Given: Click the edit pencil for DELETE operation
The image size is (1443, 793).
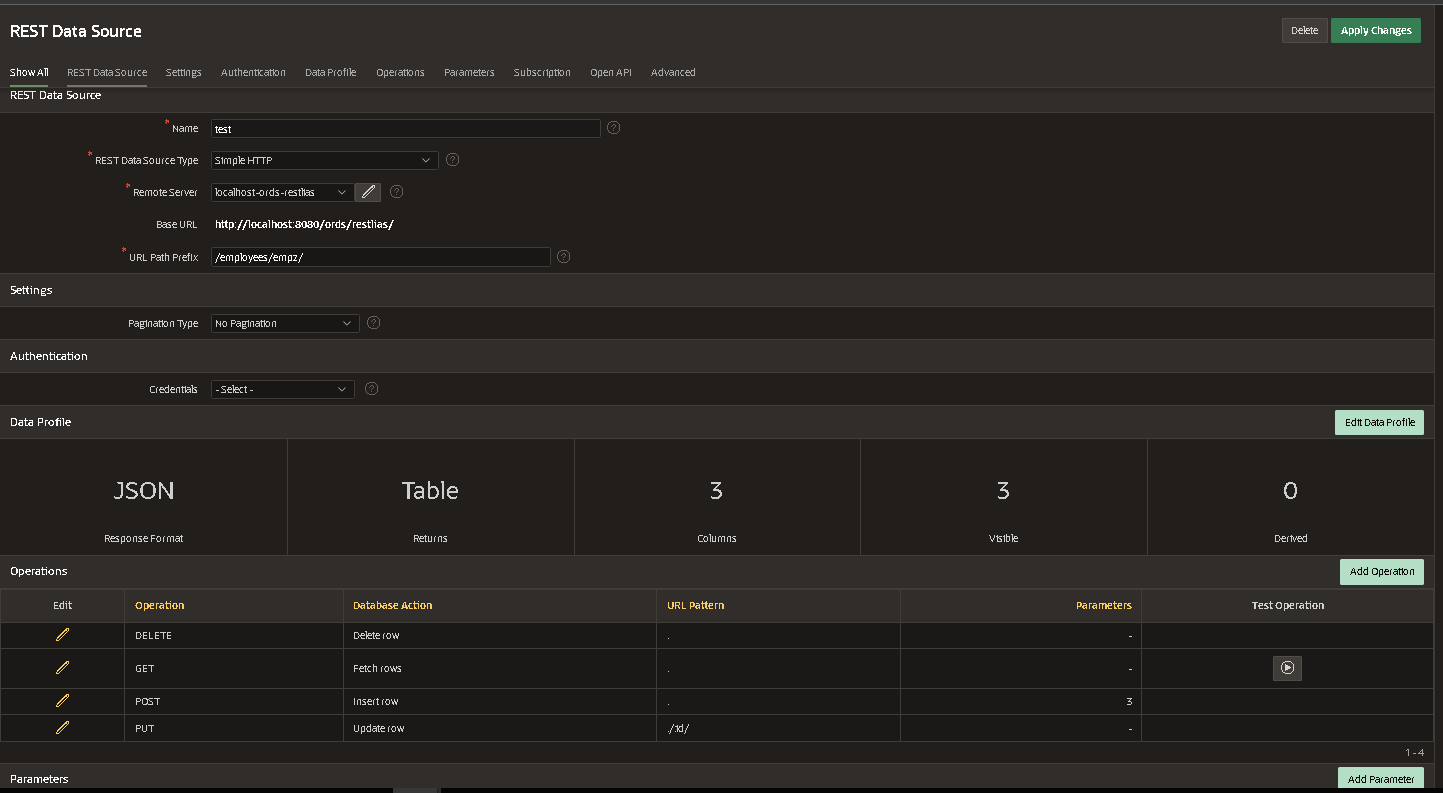Looking at the screenshot, I should pyautogui.click(x=62, y=635).
